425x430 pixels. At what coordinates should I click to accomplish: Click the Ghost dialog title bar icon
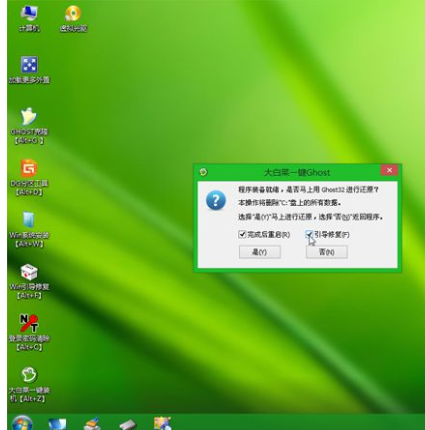(x=203, y=172)
